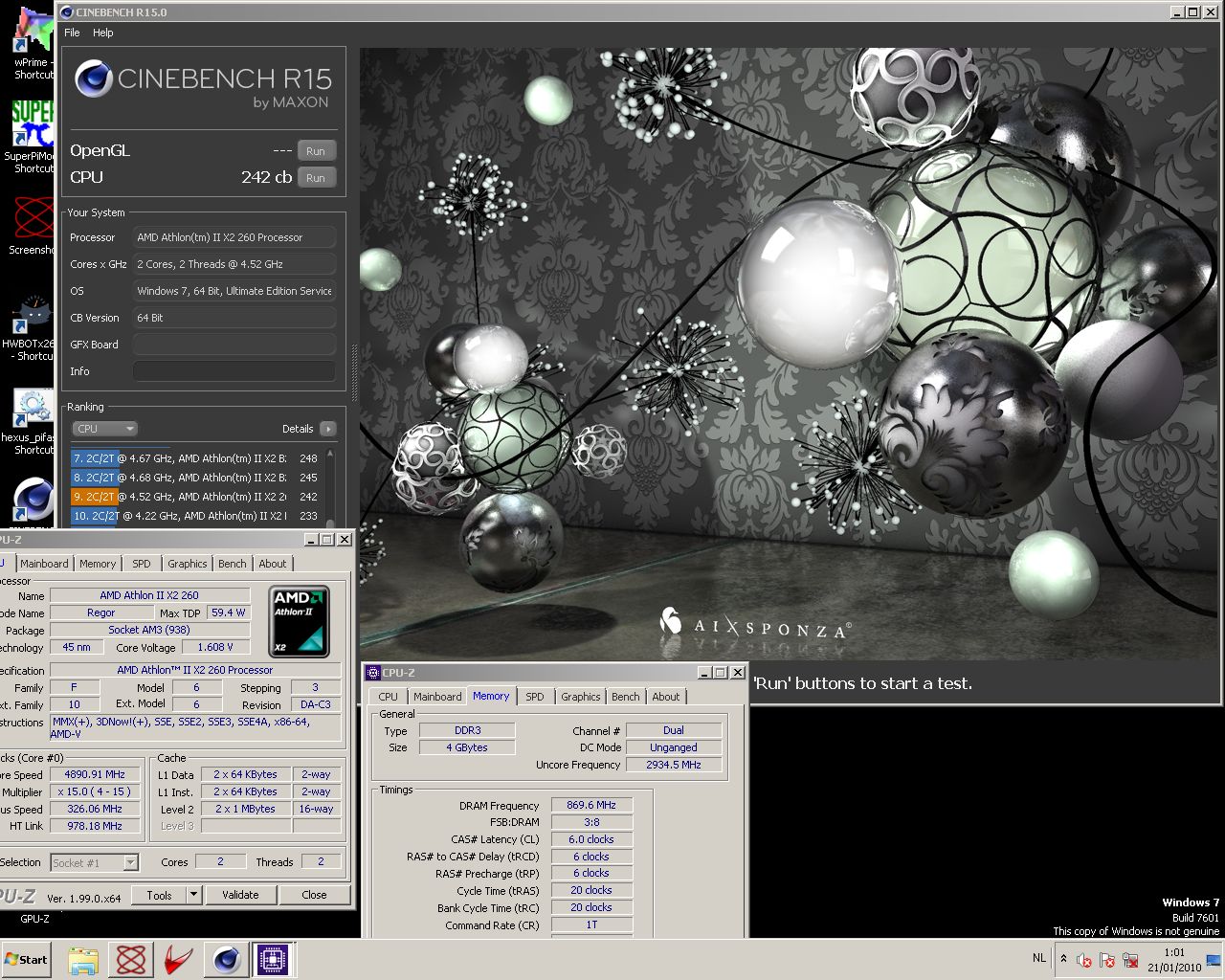The image size is (1225, 980).
Task: Open the About tab in memory CPU-Z window
Action: tap(666, 697)
